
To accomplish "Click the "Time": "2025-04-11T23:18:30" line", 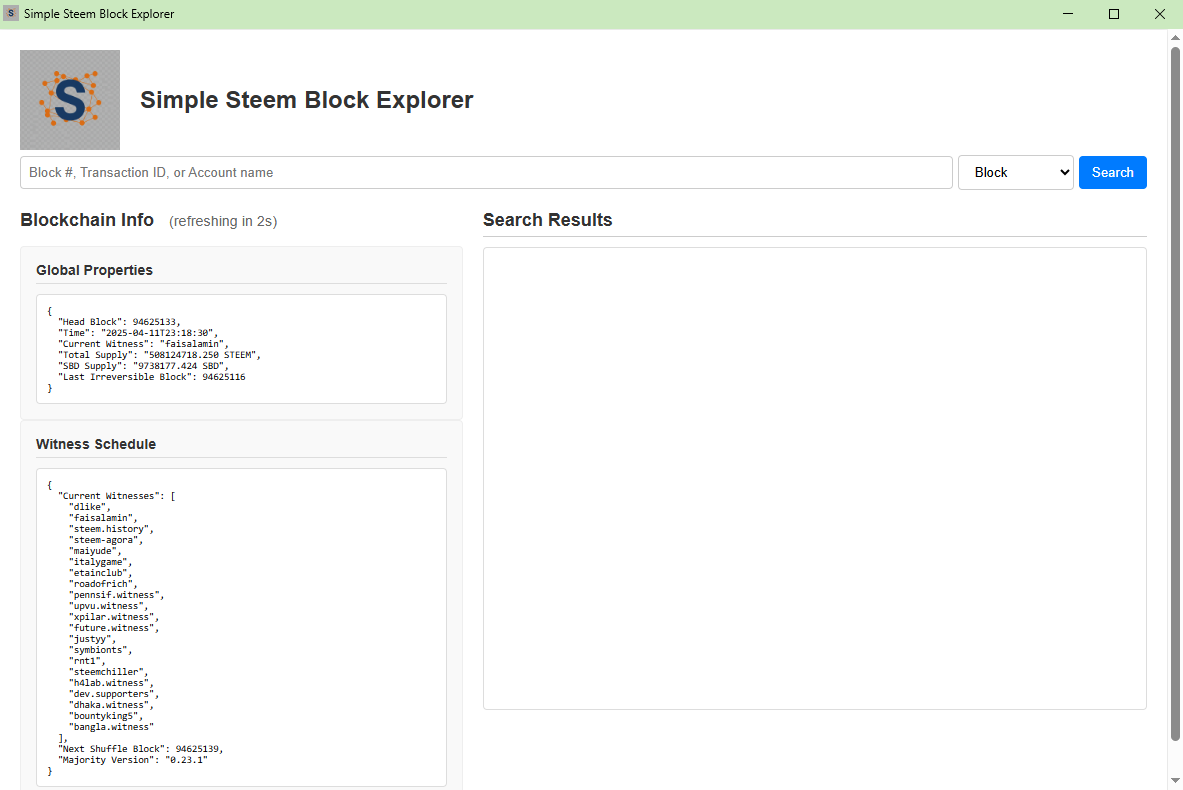I will pos(140,333).
